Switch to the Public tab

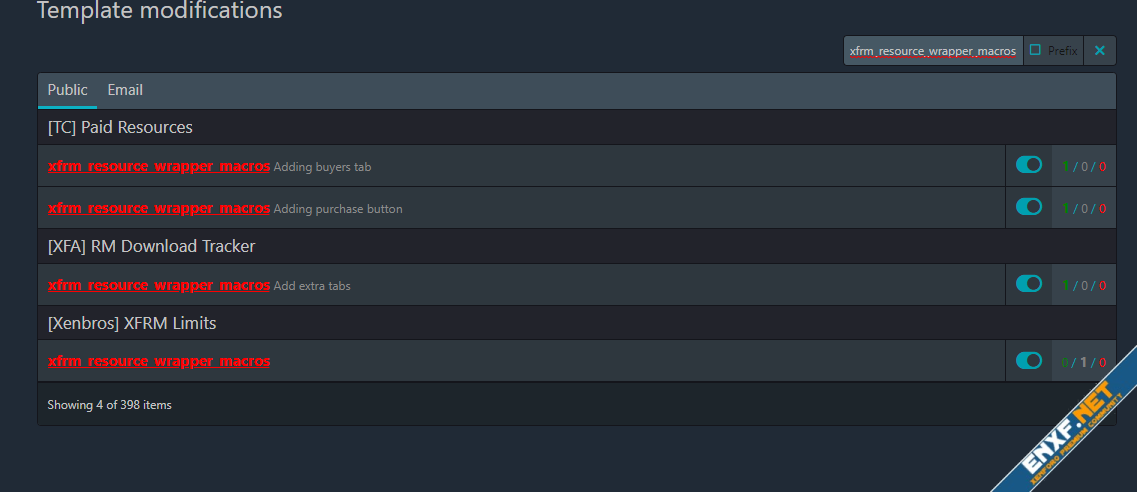pos(67,90)
